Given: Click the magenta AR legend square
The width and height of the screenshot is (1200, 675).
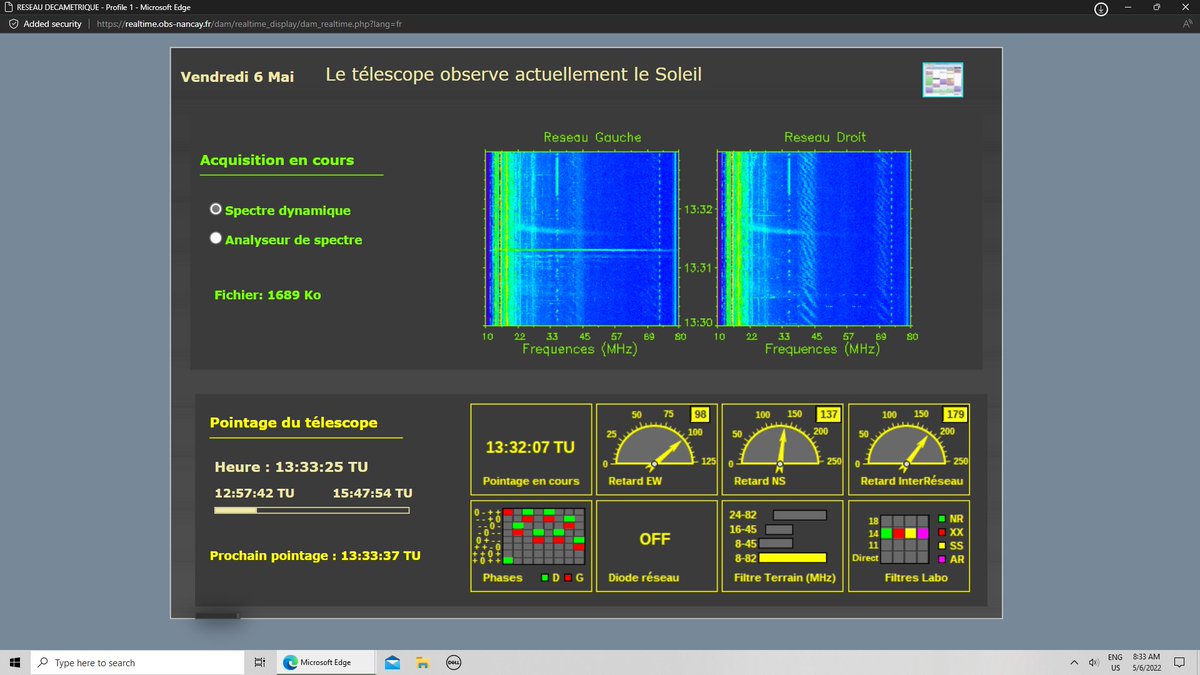Looking at the screenshot, I should (x=942, y=559).
